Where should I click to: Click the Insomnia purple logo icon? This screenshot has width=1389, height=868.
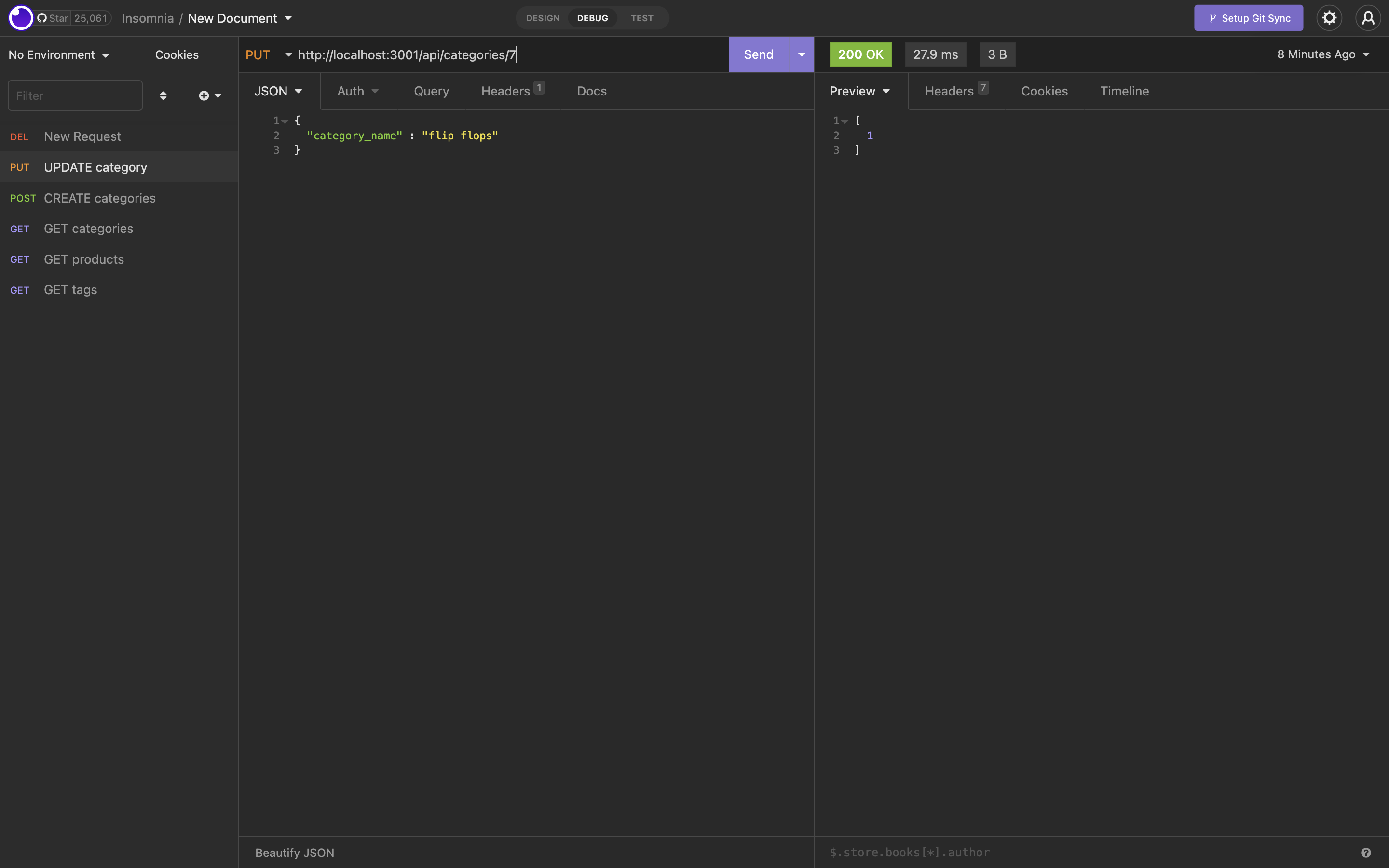tap(21, 18)
